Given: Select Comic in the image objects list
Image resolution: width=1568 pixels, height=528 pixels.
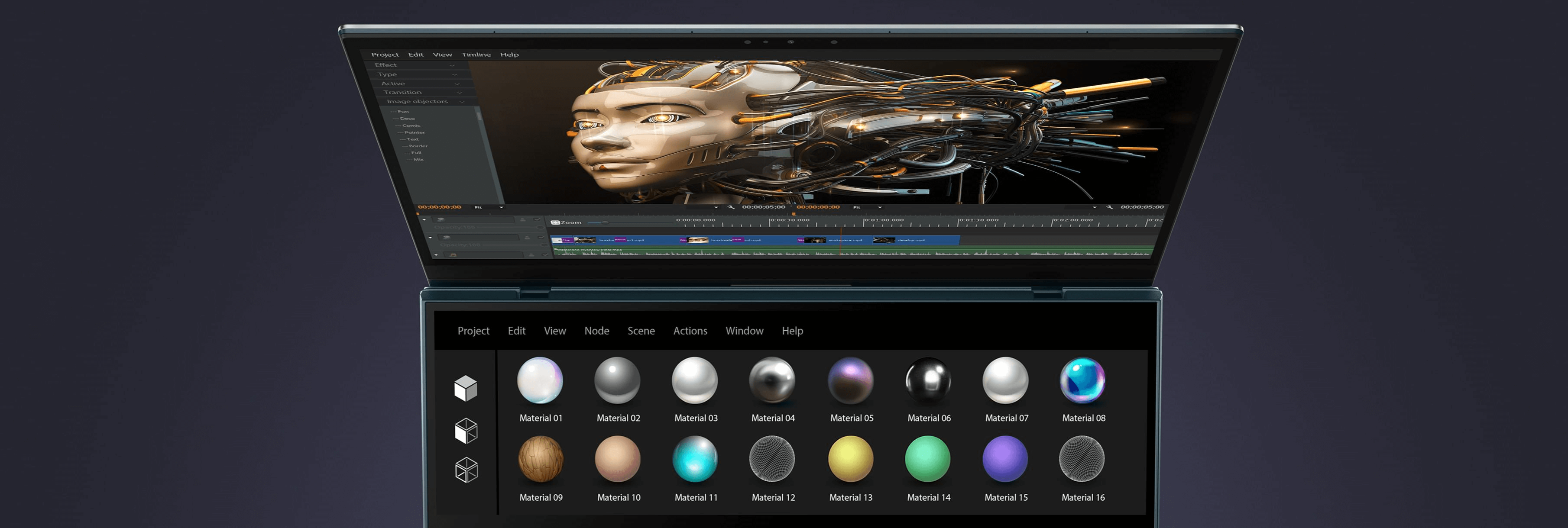Looking at the screenshot, I should point(408,126).
